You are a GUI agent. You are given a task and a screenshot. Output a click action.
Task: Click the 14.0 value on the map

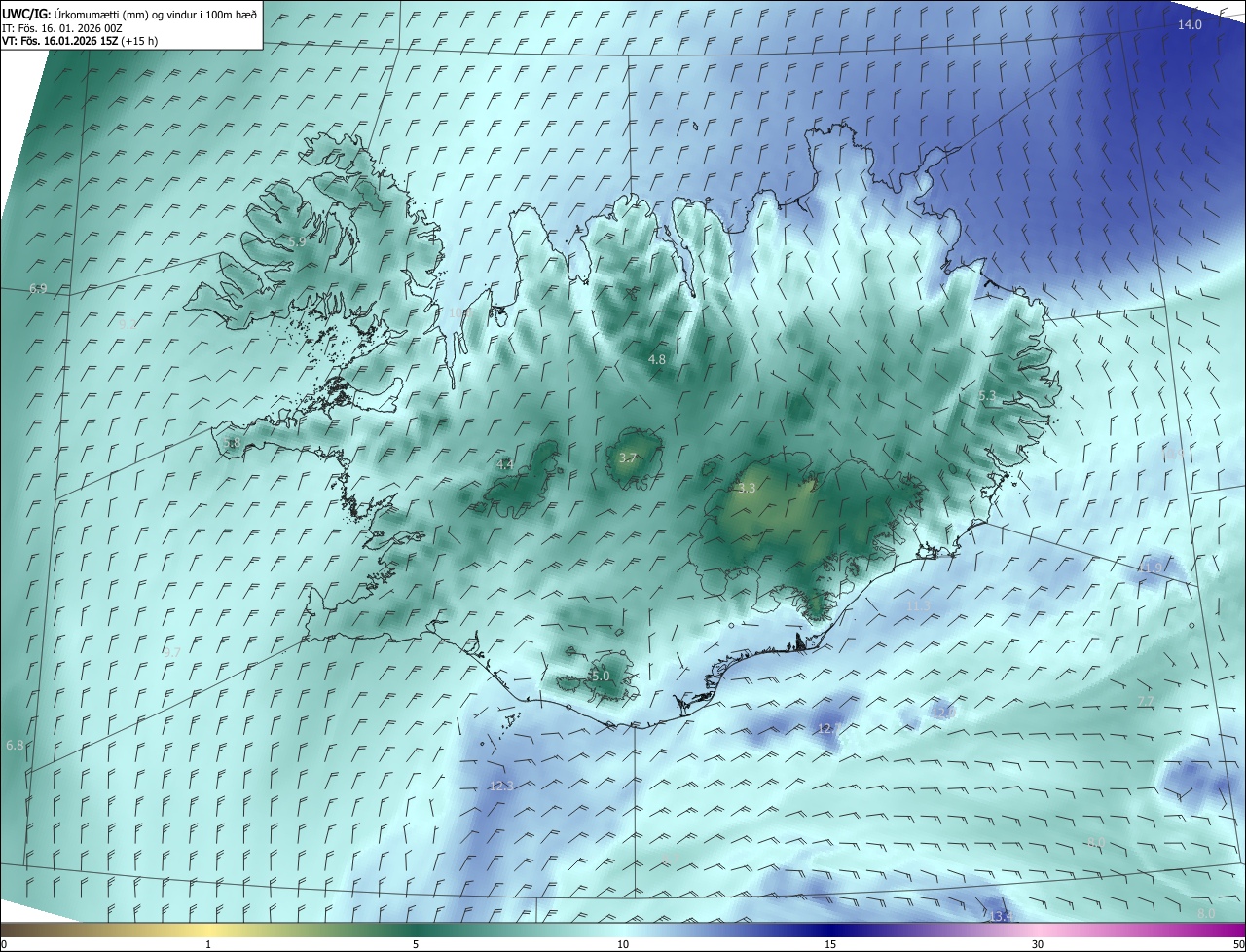coord(1190,24)
